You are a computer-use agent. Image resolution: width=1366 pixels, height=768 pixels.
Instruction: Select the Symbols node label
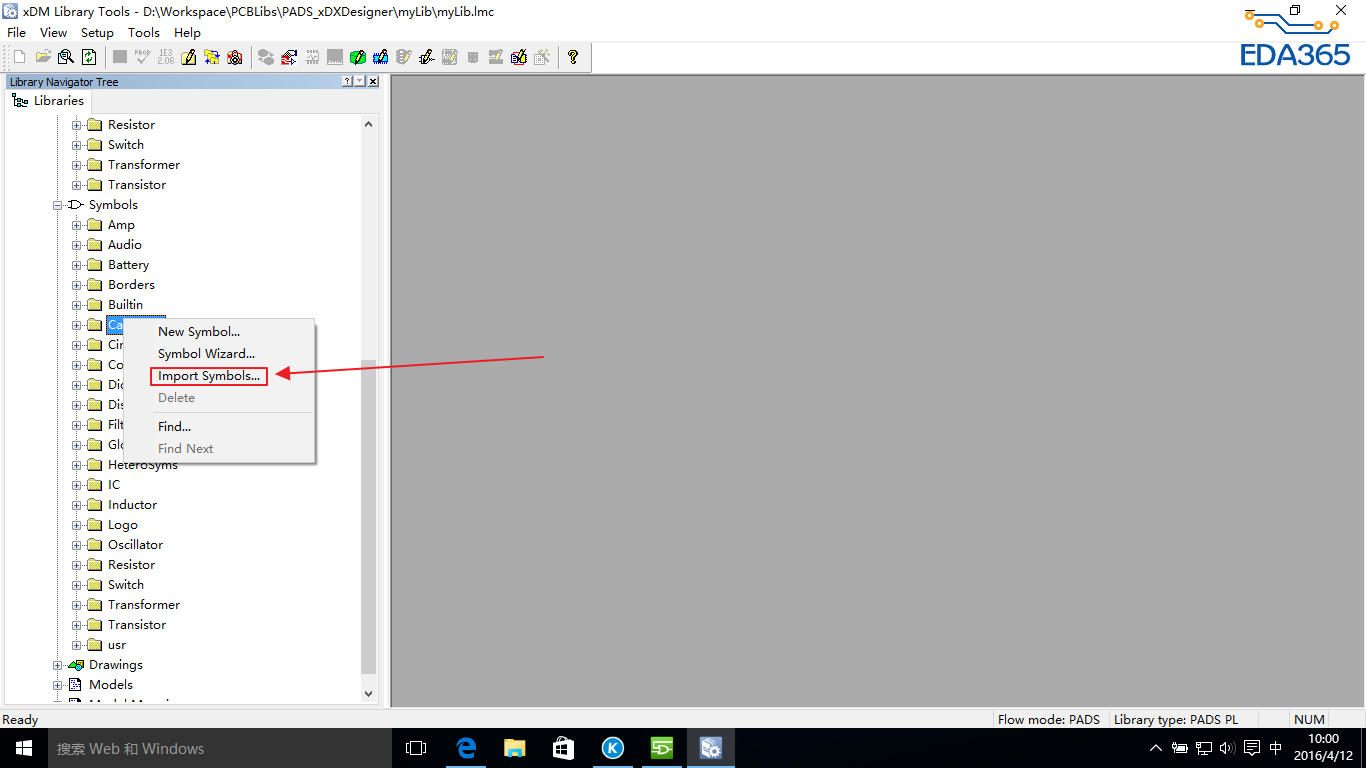(113, 205)
